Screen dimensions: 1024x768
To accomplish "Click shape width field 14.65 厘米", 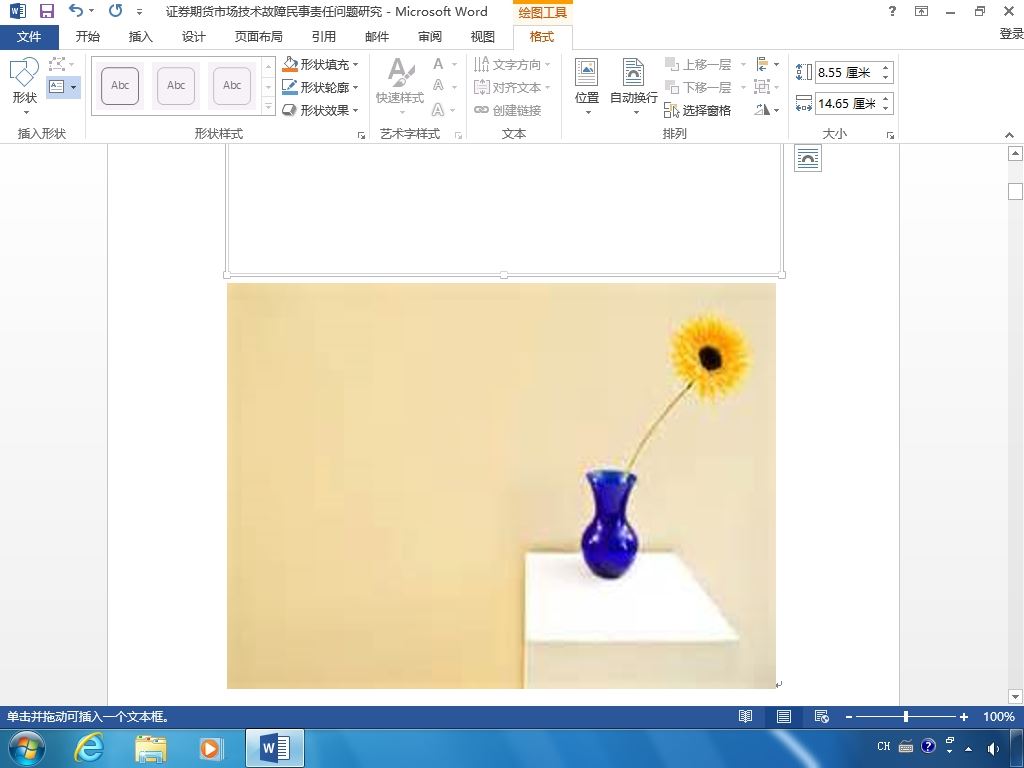I will click(847, 103).
